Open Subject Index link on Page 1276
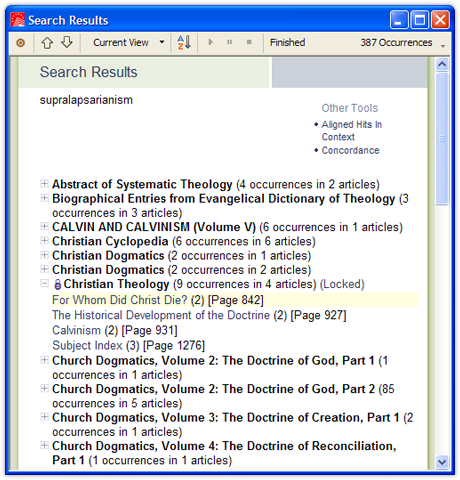This screenshot has height=480, width=460. [87, 345]
